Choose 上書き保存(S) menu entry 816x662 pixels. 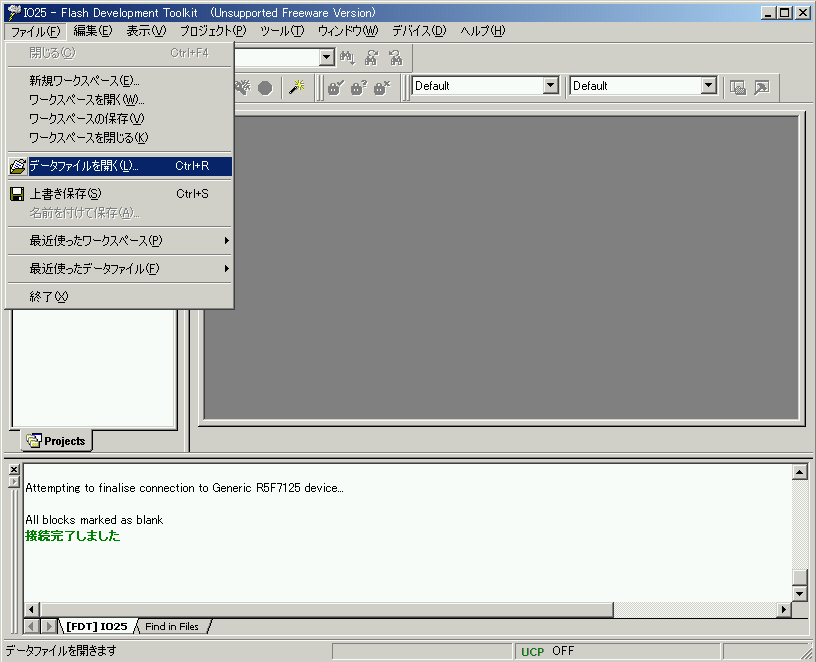click(x=120, y=194)
